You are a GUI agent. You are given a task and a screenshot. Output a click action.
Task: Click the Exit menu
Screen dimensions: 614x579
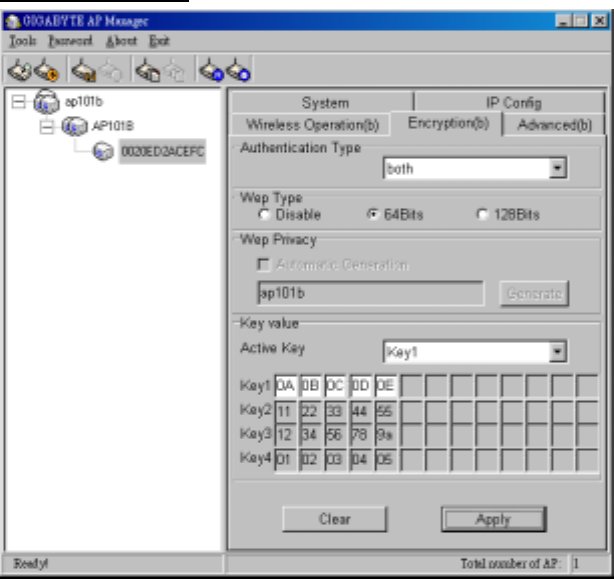point(159,41)
